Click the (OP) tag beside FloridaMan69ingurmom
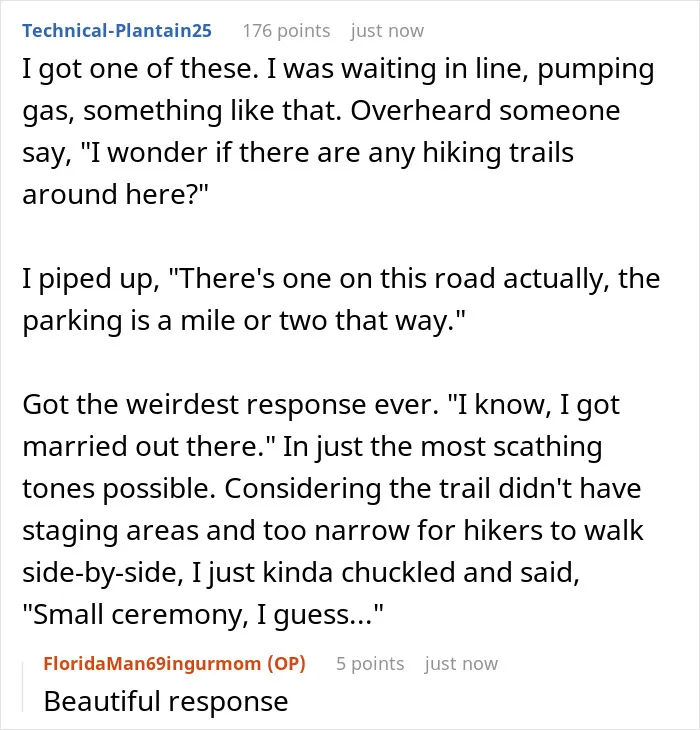Viewport: 700px width, 730px height. click(286, 663)
